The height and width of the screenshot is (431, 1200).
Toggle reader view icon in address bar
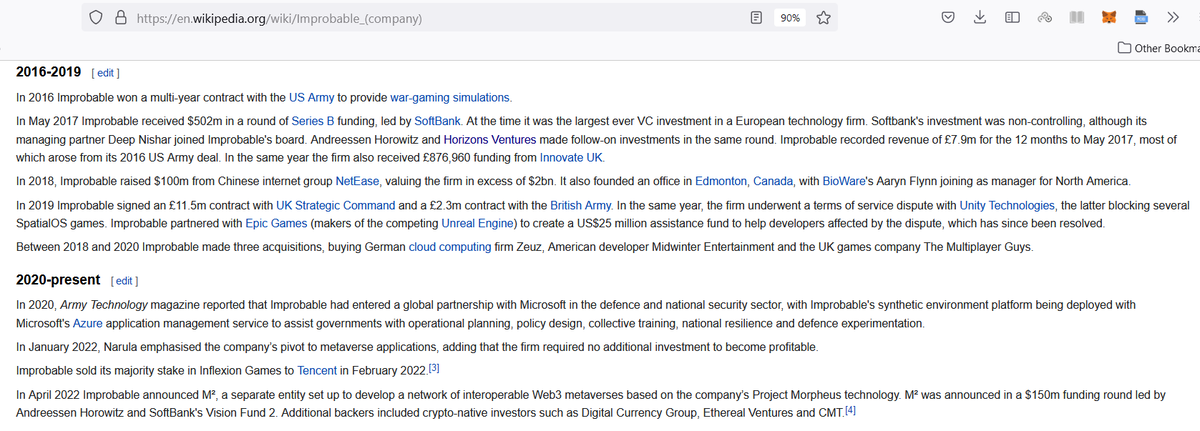coord(758,18)
